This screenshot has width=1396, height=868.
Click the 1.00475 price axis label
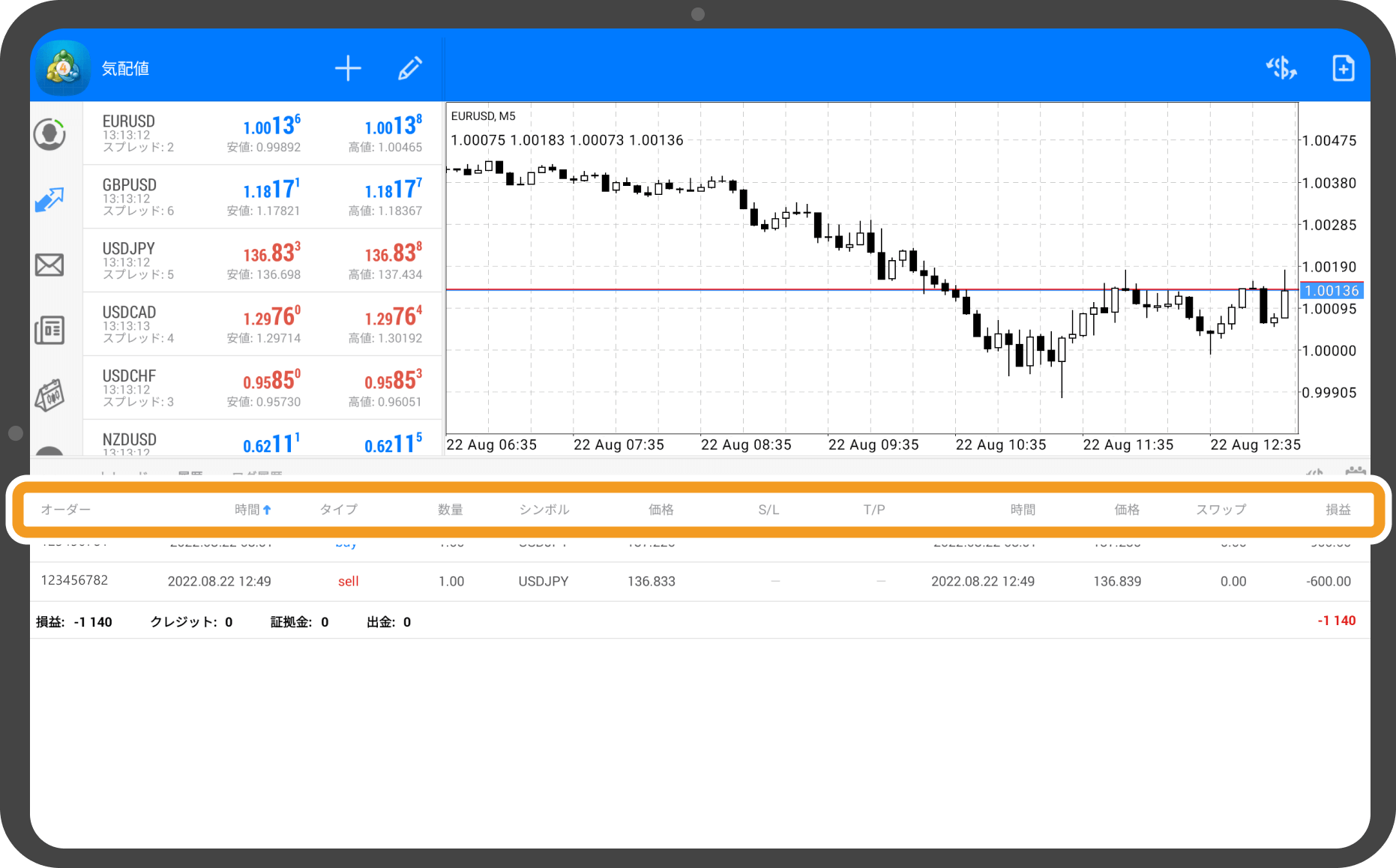(x=1329, y=141)
